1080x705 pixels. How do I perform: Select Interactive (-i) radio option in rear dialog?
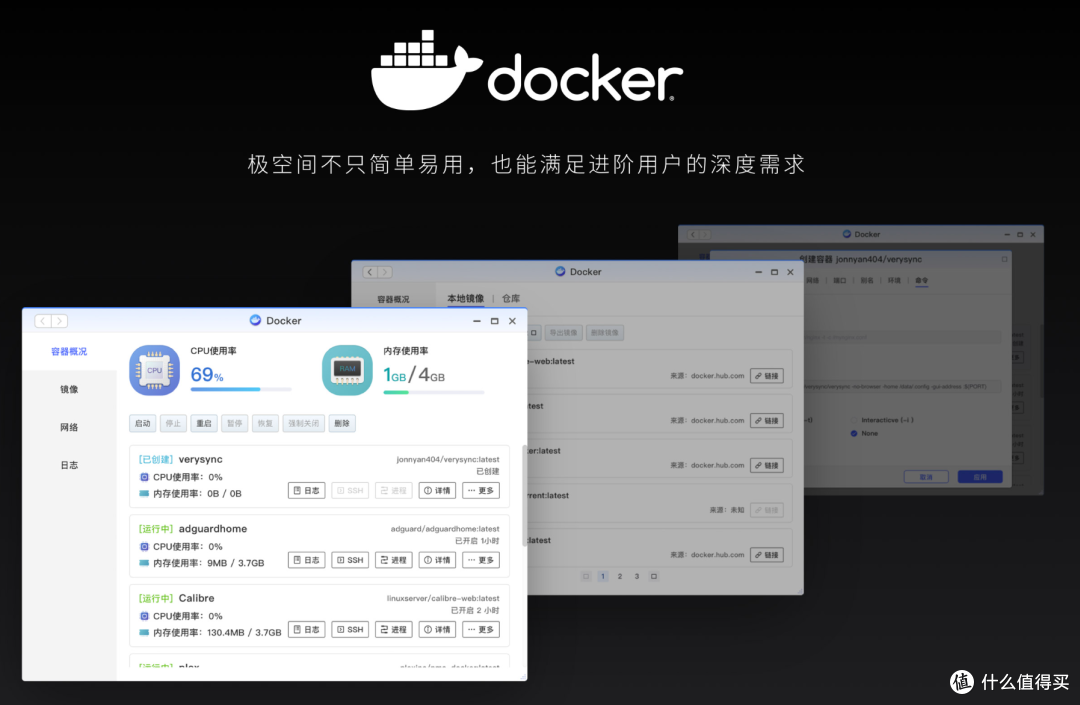pyautogui.click(x=854, y=420)
